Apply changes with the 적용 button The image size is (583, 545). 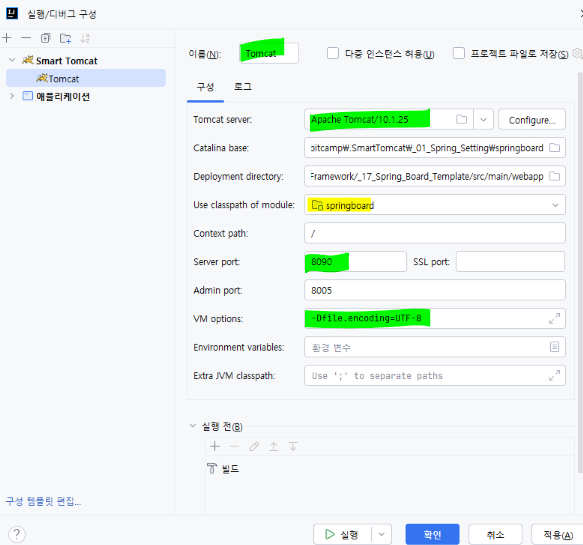(558, 535)
